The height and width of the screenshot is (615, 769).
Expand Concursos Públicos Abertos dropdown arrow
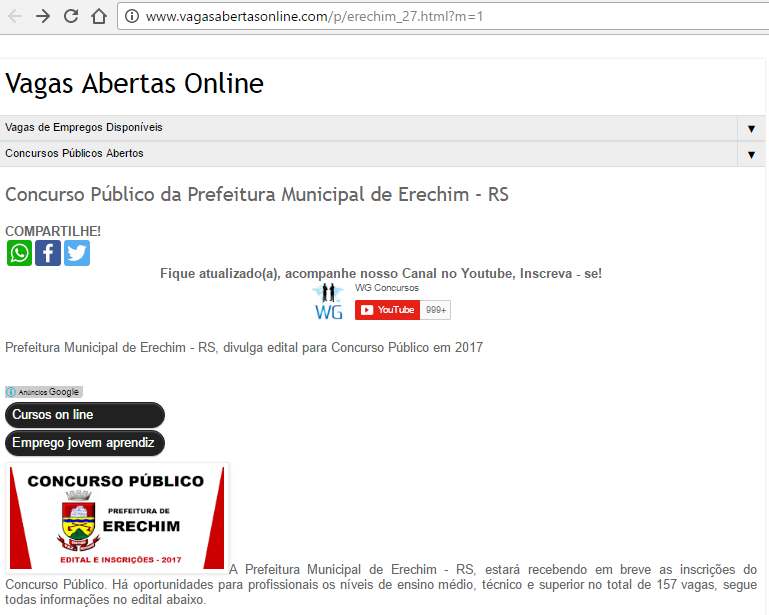[x=751, y=154]
